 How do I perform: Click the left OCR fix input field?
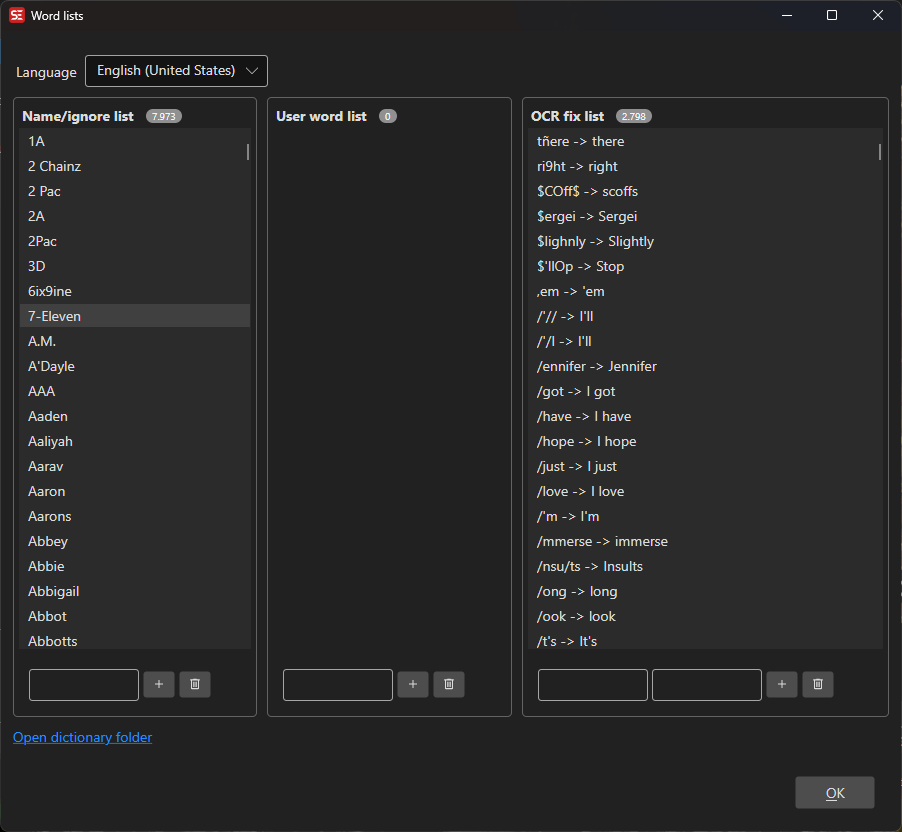click(x=592, y=684)
